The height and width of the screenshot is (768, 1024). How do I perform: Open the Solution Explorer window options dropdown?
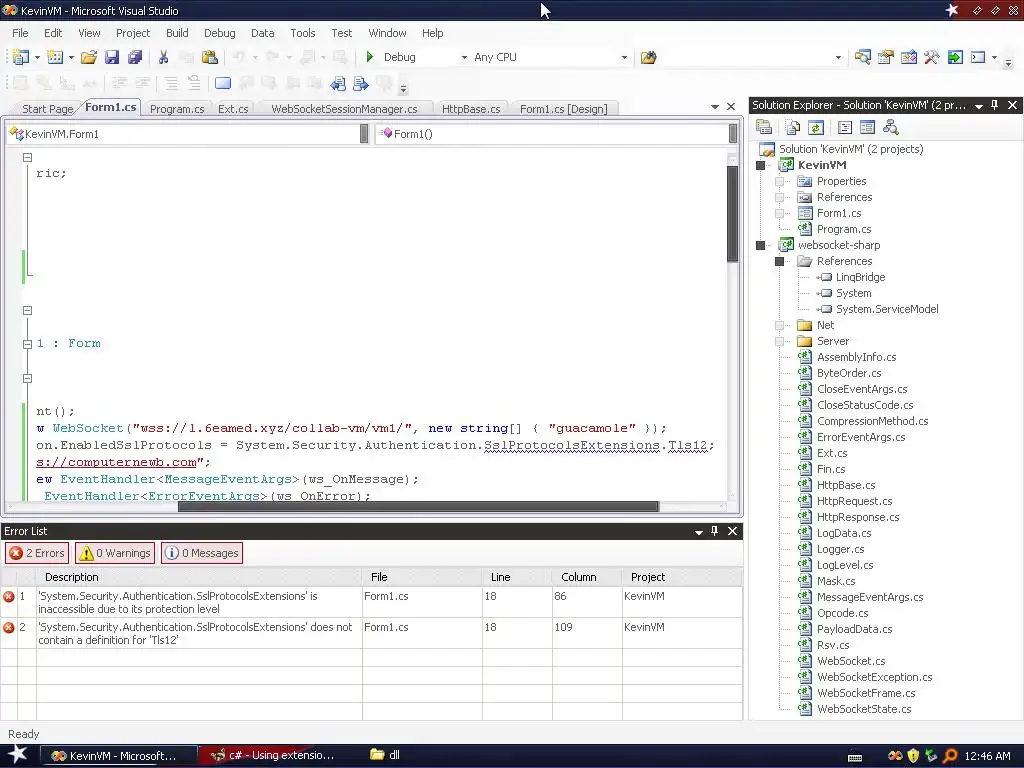point(978,106)
